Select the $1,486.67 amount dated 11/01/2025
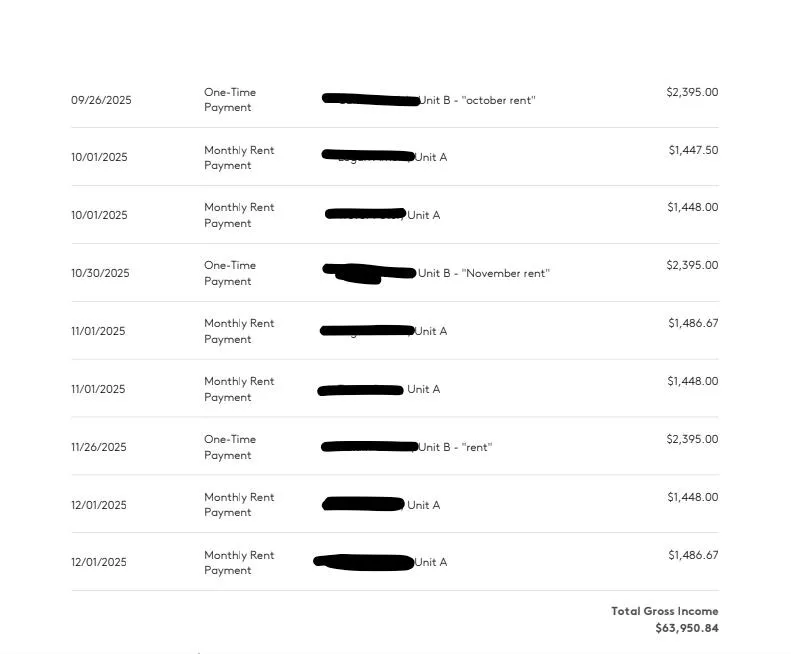This screenshot has width=791, height=654. (x=693, y=323)
